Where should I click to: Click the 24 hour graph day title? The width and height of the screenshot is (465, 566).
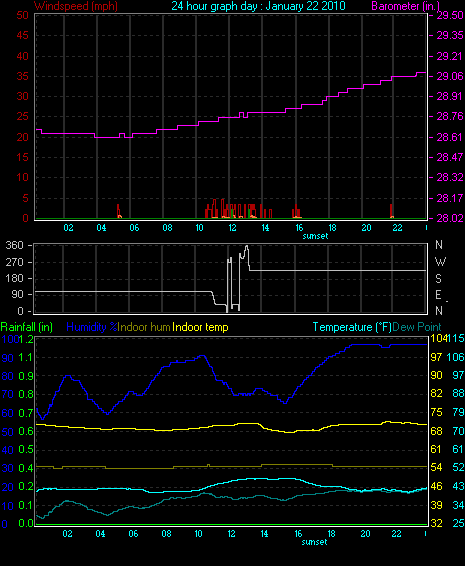pyautogui.click(x=258, y=6)
